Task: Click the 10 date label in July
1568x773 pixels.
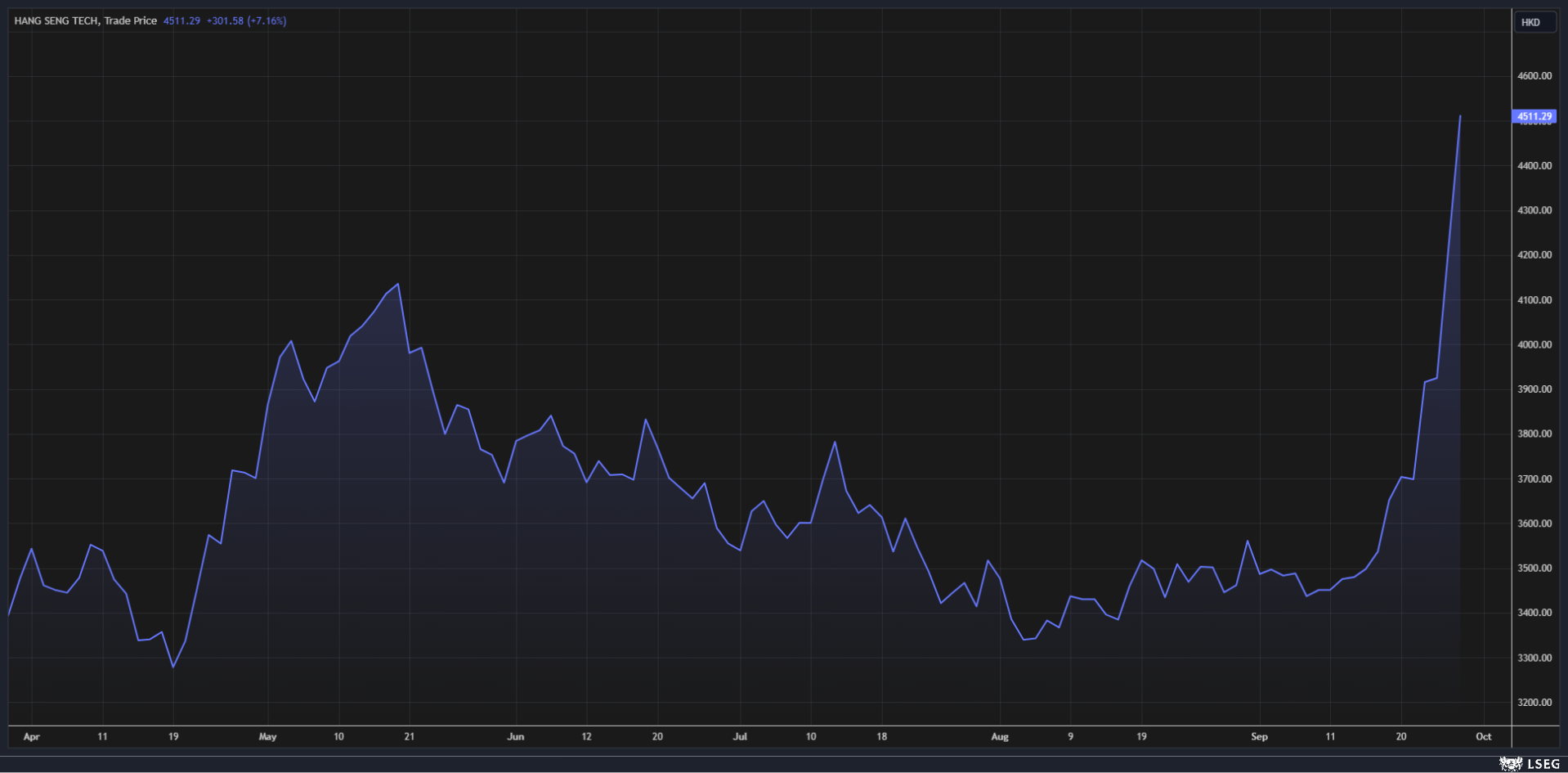Action: (810, 737)
